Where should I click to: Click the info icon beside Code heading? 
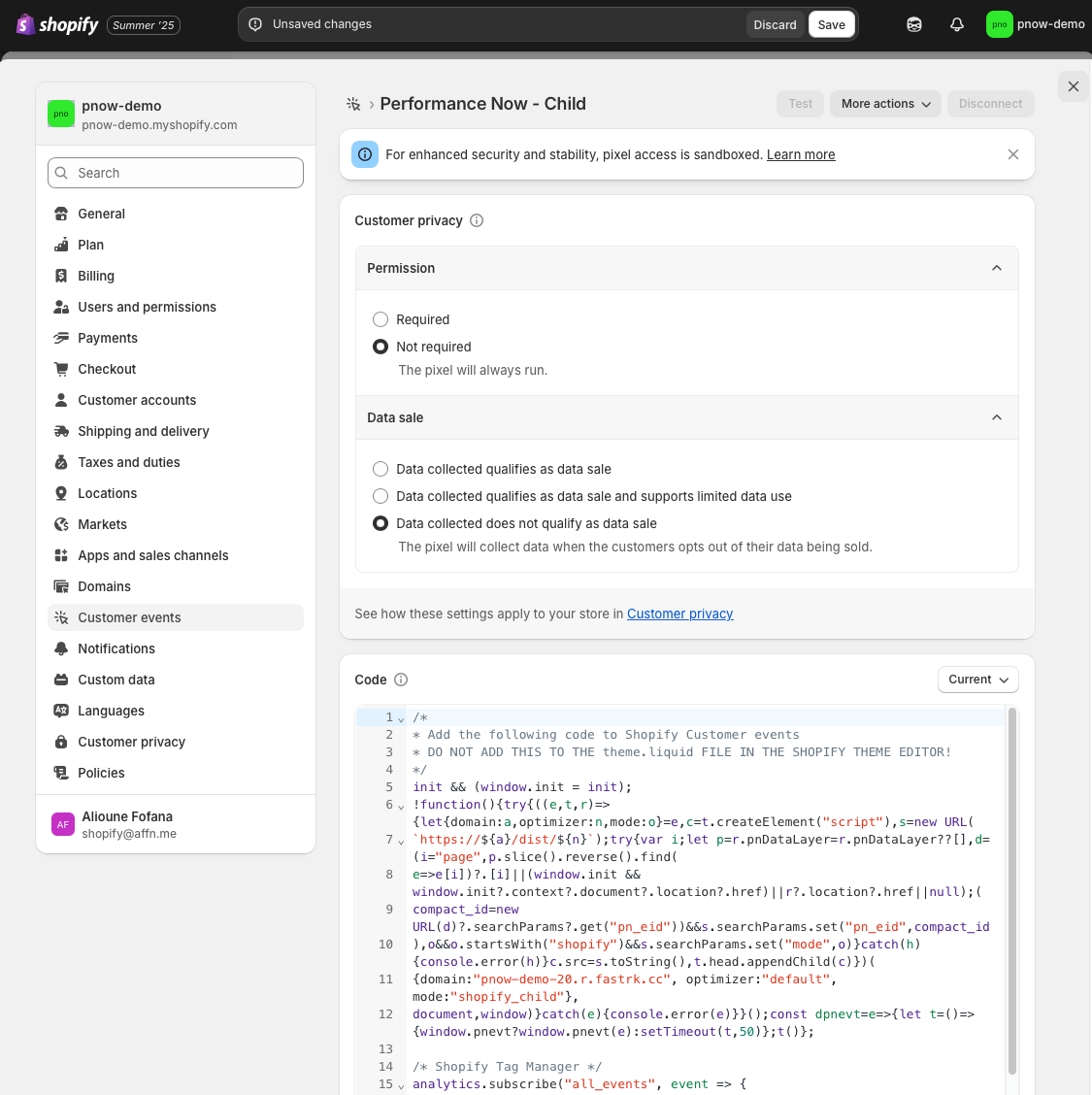pos(401,680)
